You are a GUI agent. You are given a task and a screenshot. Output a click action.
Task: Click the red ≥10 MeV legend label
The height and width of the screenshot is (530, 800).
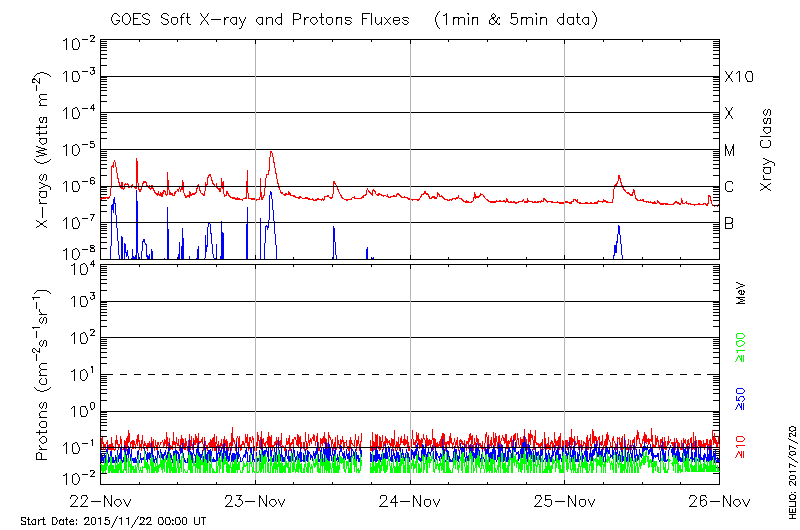point(741,448)
